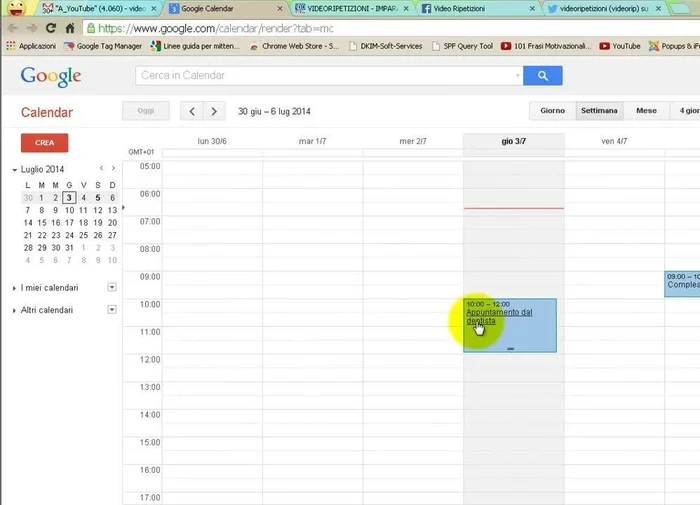This screenshot has height=505, width=700.
Task: Go to previous week arrow
Action: (191, 111)
